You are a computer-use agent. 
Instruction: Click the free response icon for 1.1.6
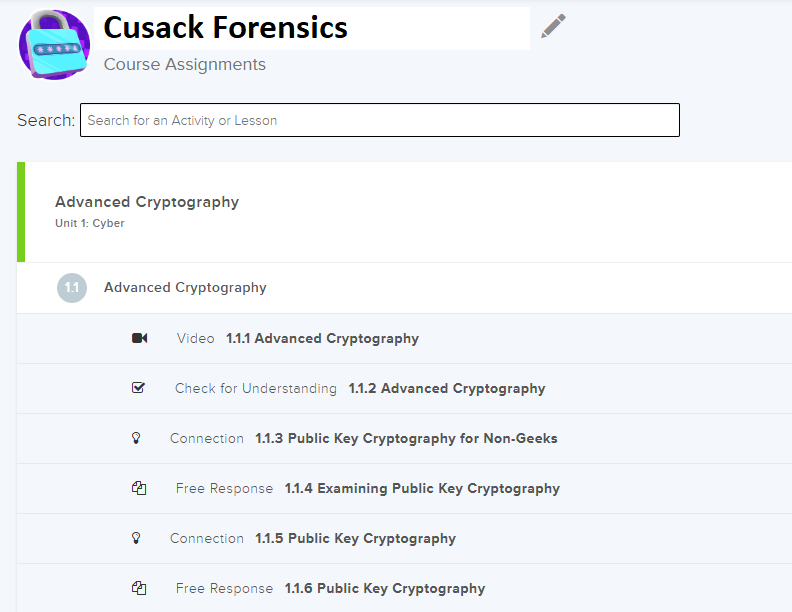coord(139,588)
